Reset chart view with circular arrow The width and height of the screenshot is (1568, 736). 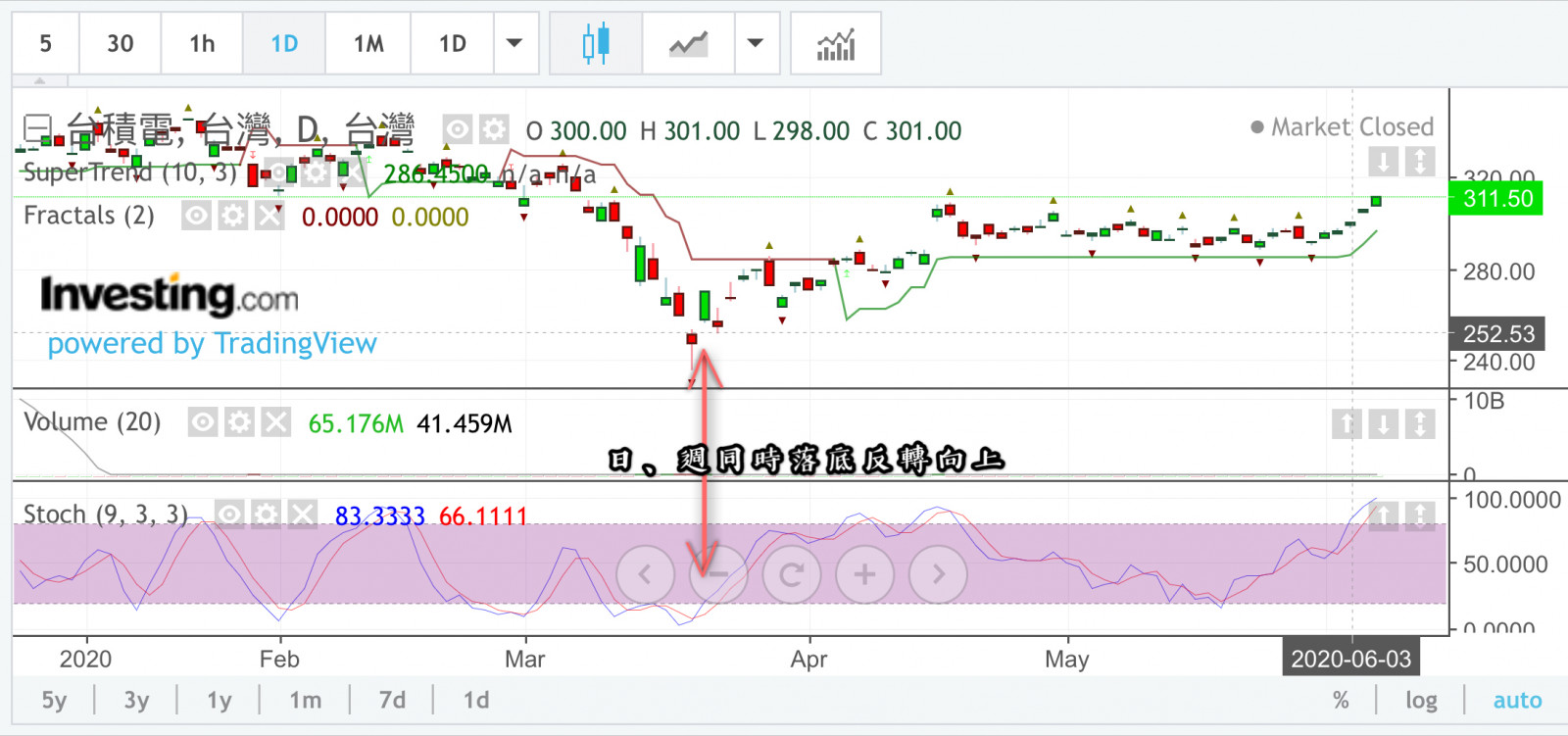pyautogui.click(x=791, y=574)
